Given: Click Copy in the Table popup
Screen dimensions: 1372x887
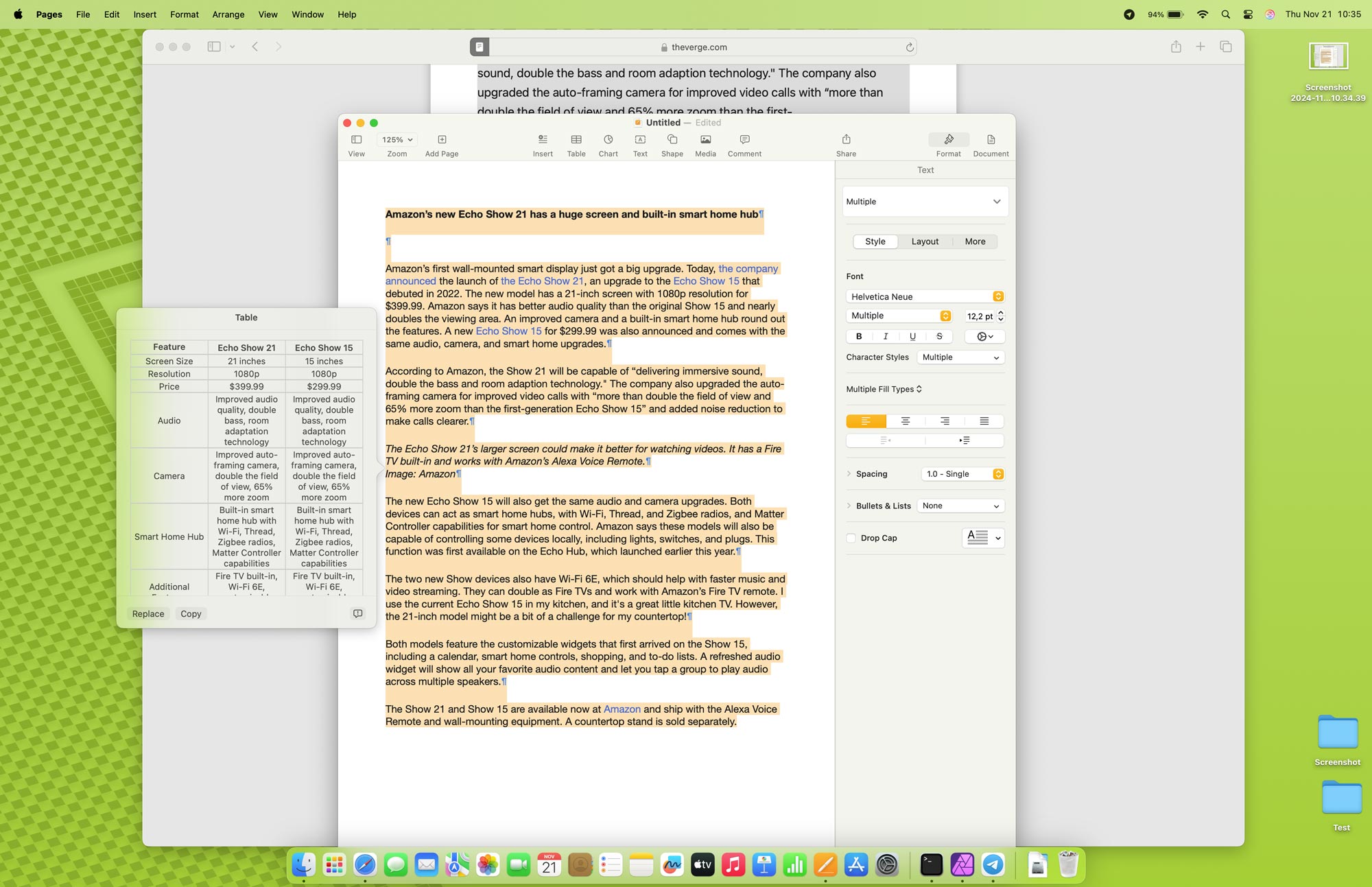Looking at the screenshot, I should pyautogui.click(x=191, y=614).
